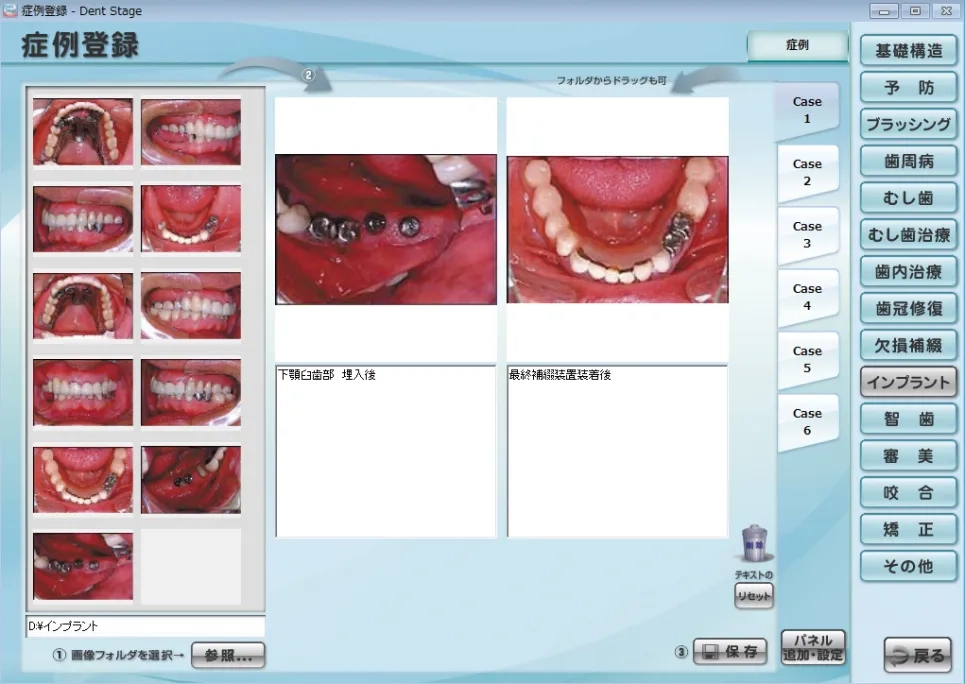Screen dimensions: 965x684
Task: Open the Case 6 tab
Action: (806, 422)
